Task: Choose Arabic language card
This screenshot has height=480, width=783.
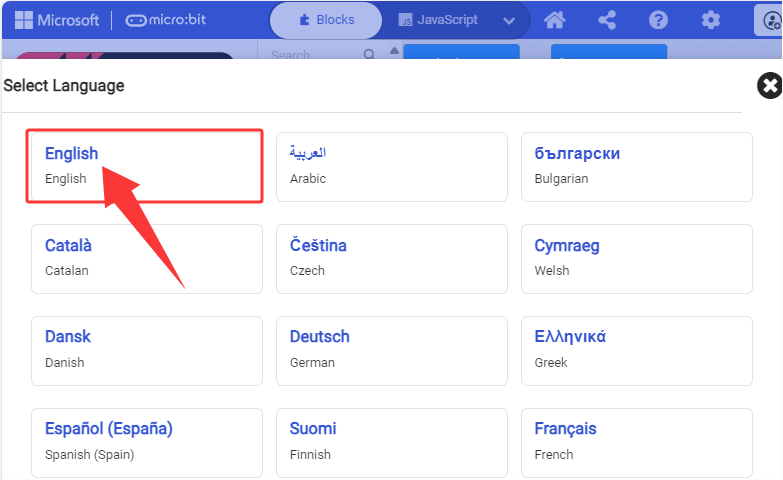Action: (x=392, y=167)
